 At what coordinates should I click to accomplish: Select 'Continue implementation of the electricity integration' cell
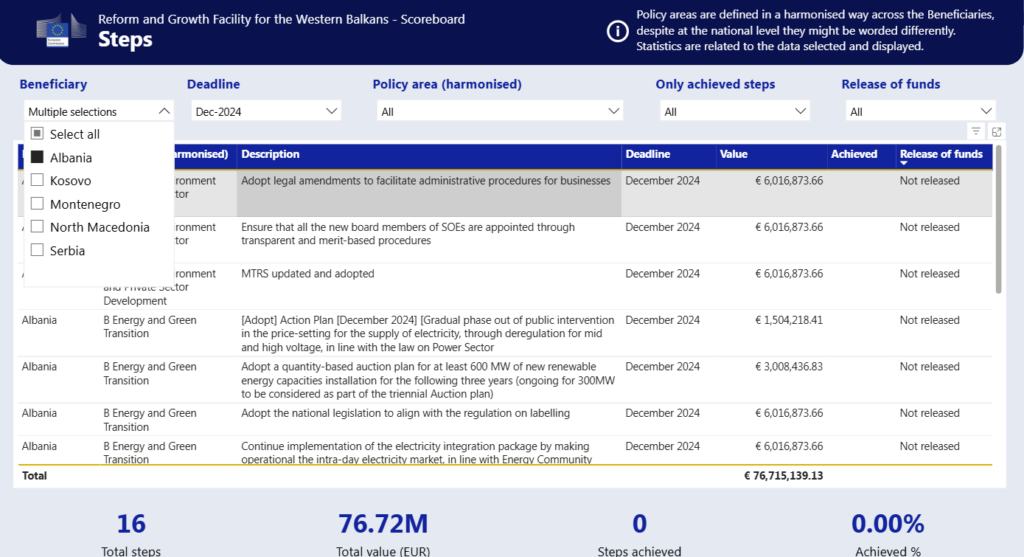point(429,452)
